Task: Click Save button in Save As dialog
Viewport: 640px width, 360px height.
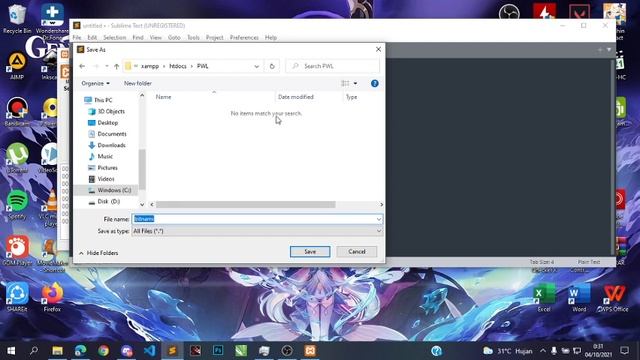Action: coord(310,251)
